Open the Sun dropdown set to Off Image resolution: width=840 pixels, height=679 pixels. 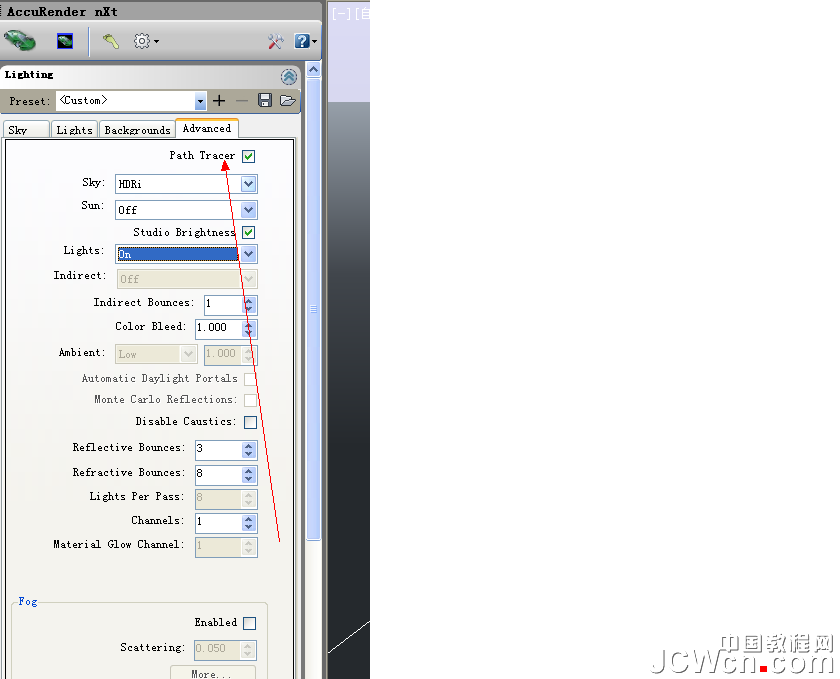(186, 210)
